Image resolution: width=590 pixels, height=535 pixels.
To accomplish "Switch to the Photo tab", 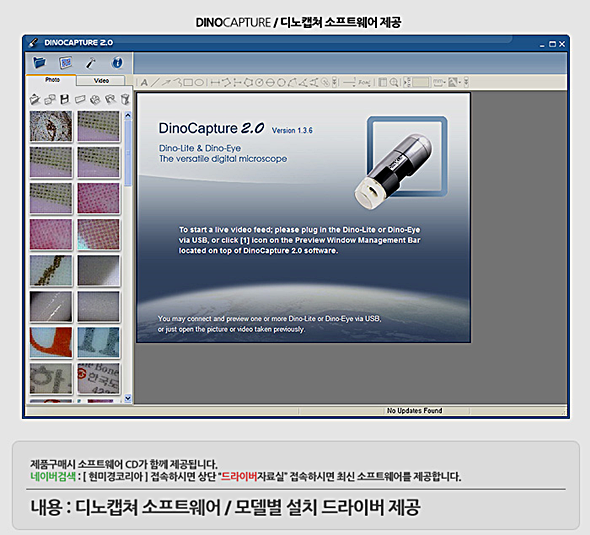I will tap(52, 80).
